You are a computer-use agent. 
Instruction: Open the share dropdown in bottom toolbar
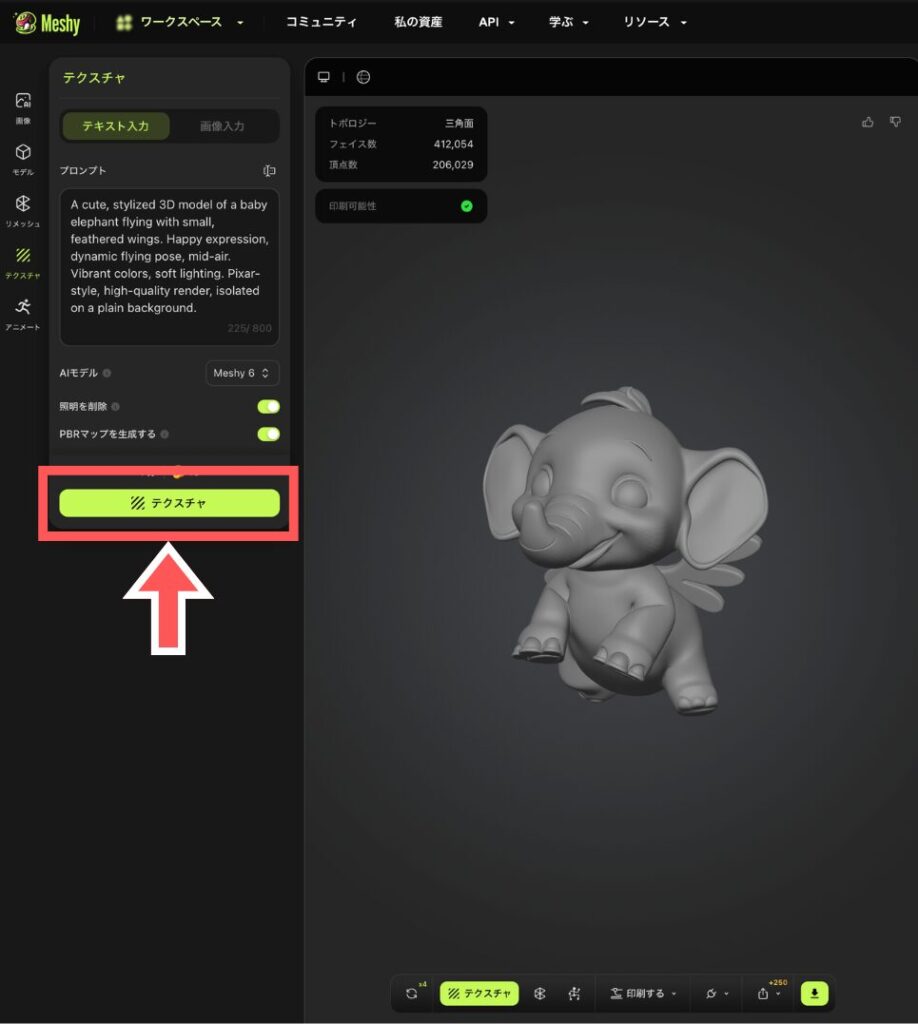point(769,993)
